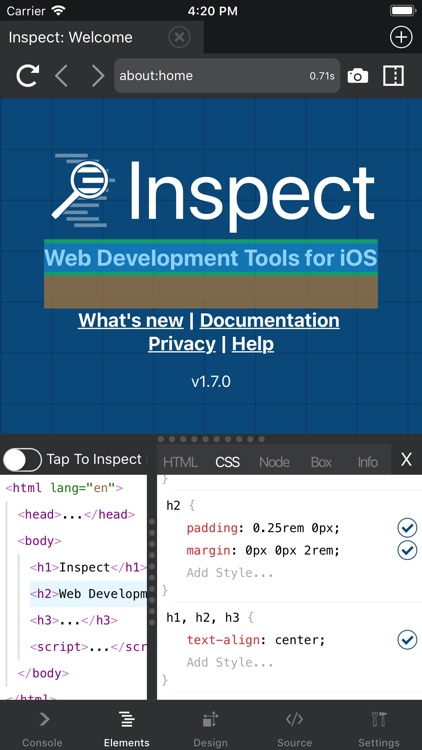
Task: Expand the script node
Action: coord(88,647)
